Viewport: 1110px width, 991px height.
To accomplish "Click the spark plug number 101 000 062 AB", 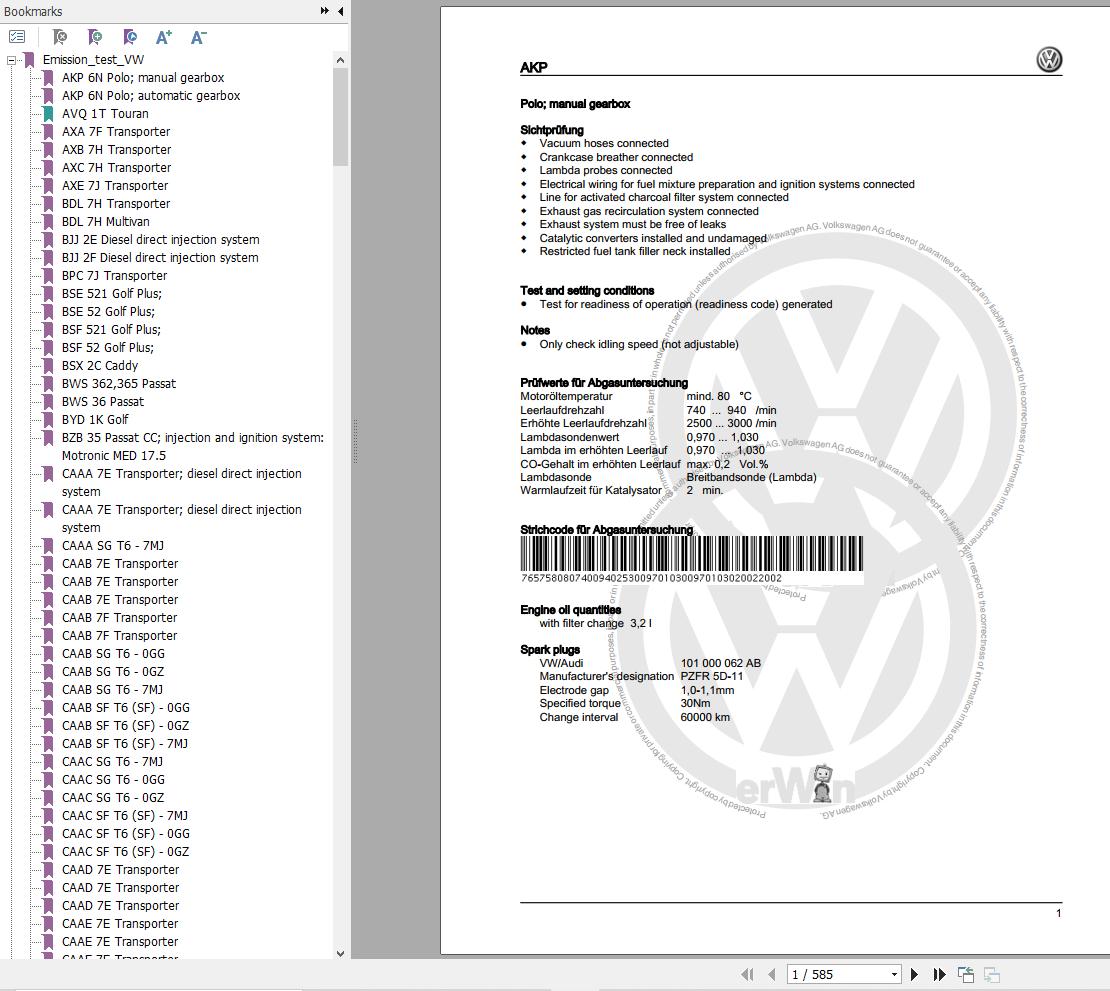I will click(x=721, y=663).
